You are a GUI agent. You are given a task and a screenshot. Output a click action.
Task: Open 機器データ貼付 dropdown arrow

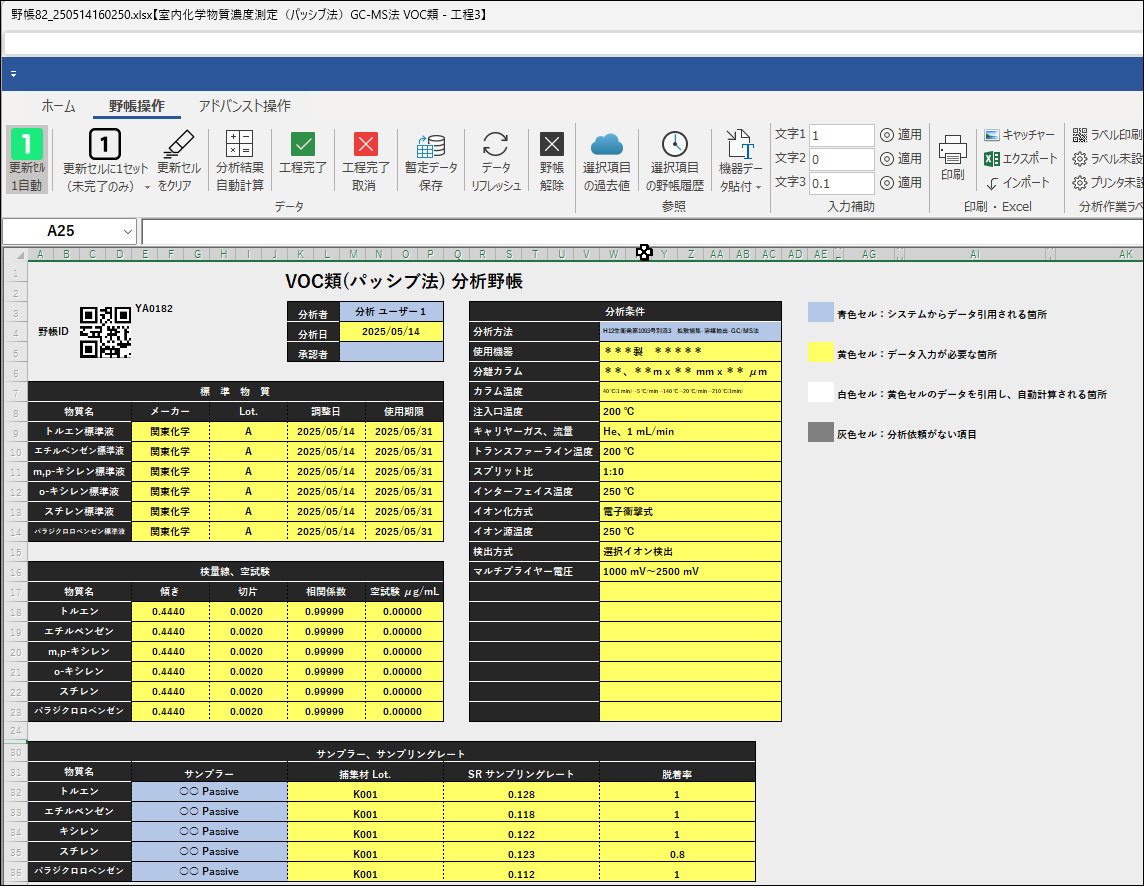point(758,188)
